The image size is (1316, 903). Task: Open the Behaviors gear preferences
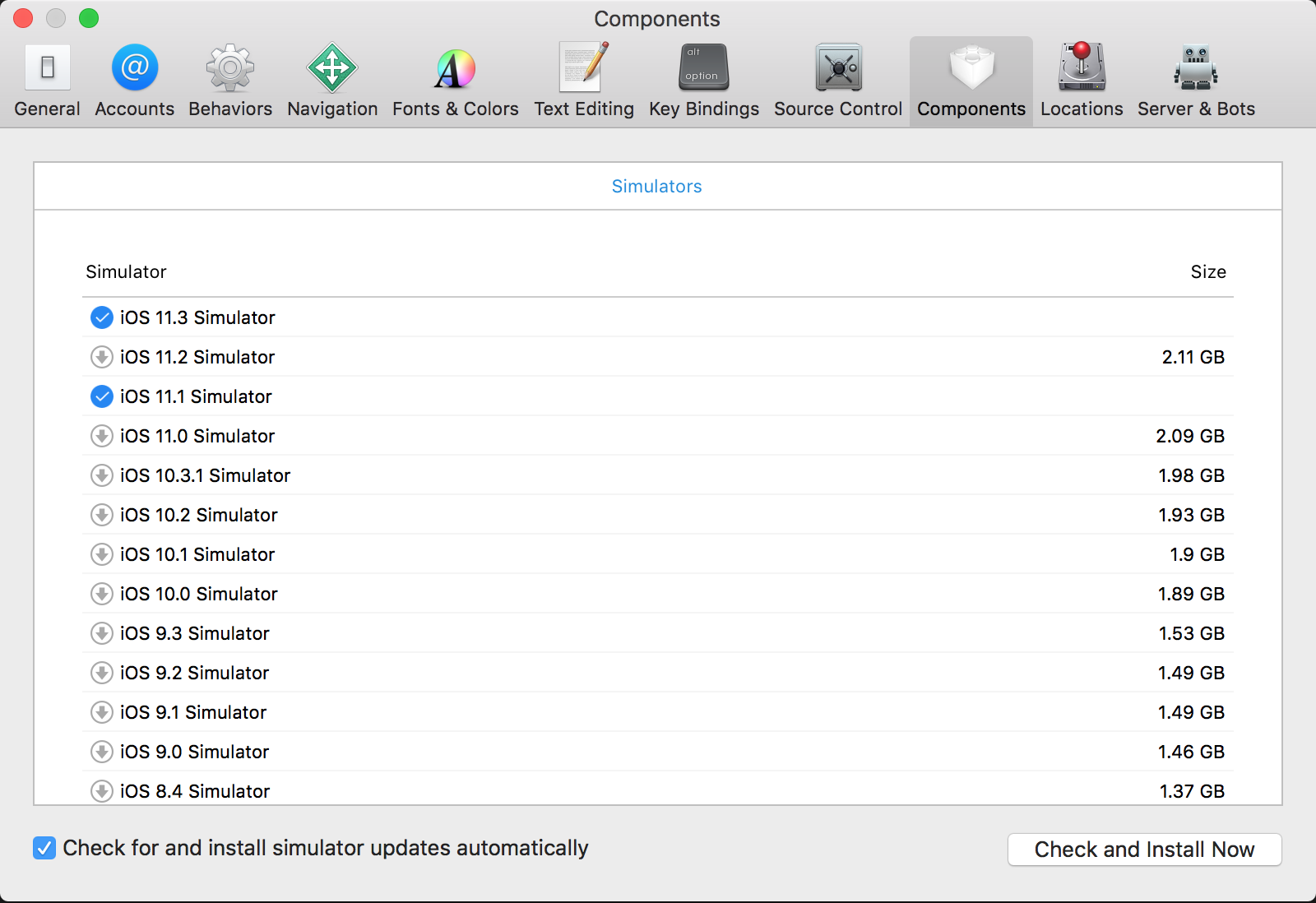230,81
